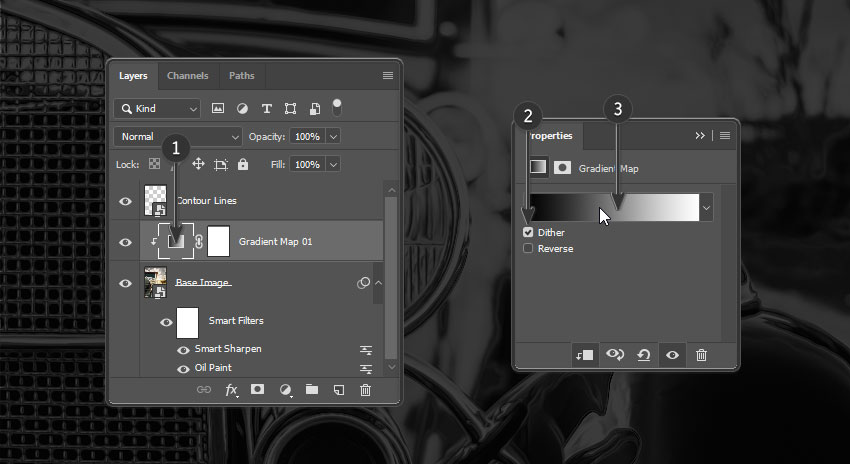Select the Contour Lines layer thumbnail
The image size is (850, 464).
(x=156, y=201)
